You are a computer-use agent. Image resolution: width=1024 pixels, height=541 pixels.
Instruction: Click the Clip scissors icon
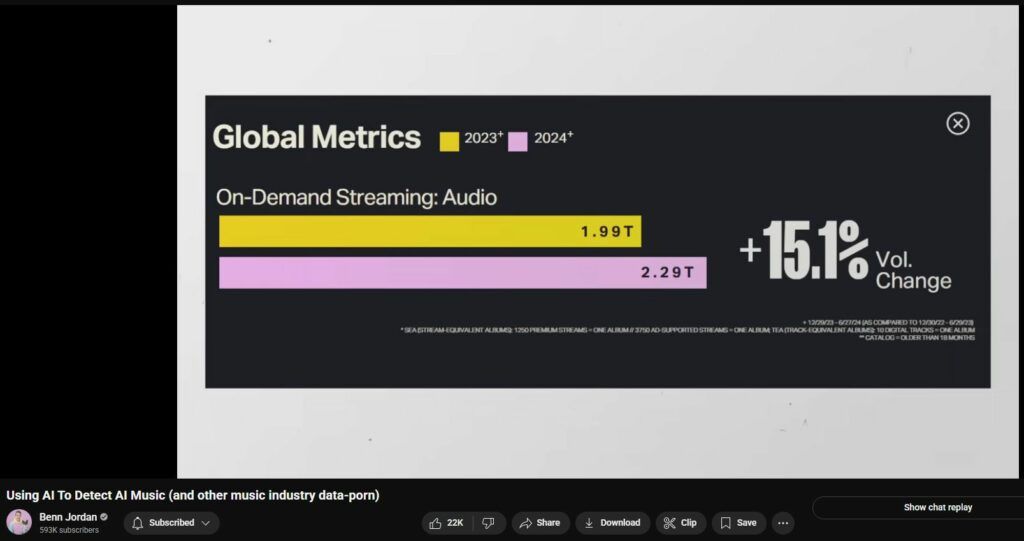tap(668, 523)
